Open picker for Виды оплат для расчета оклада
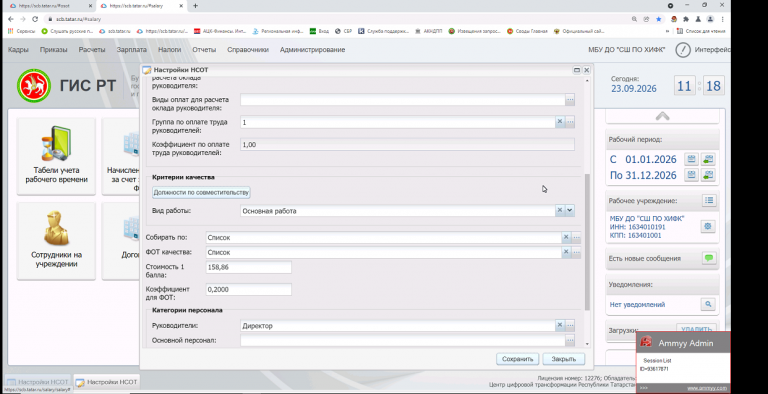This screenshot has height=394, width=768. (x=570, y=99)
